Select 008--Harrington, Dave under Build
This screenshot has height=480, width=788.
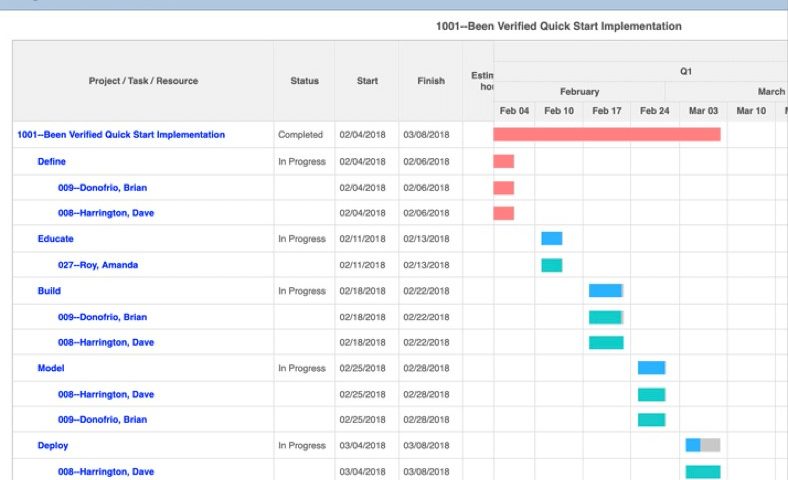(x=106, y=342)
